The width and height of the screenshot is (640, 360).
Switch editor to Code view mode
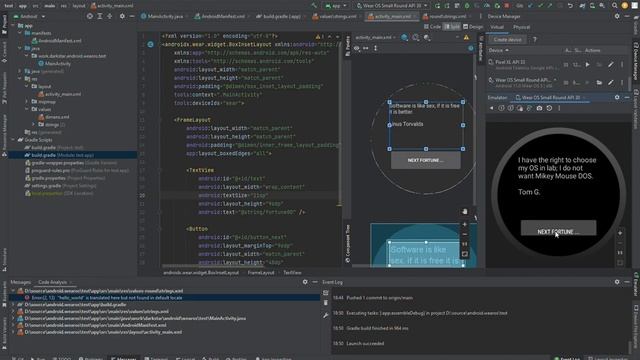(x=433, y=27)
